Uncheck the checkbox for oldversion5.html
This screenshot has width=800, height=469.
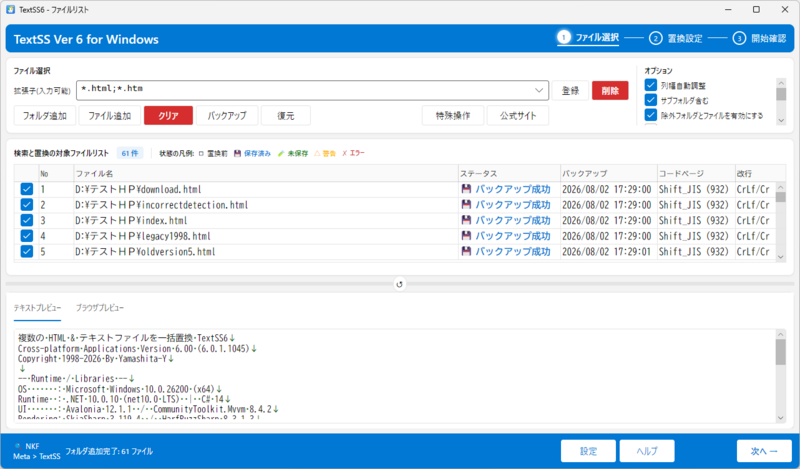(27, 251)
